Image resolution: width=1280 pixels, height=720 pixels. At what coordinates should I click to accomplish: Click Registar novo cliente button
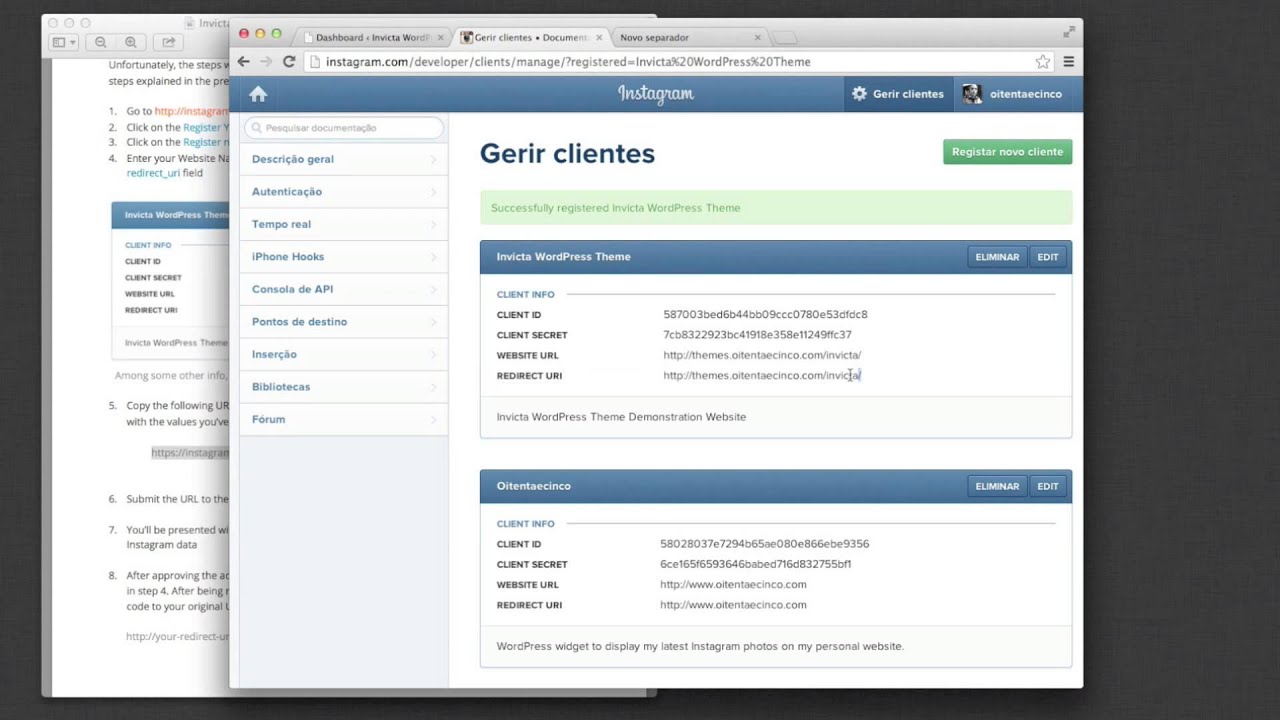pos(1007,152)
